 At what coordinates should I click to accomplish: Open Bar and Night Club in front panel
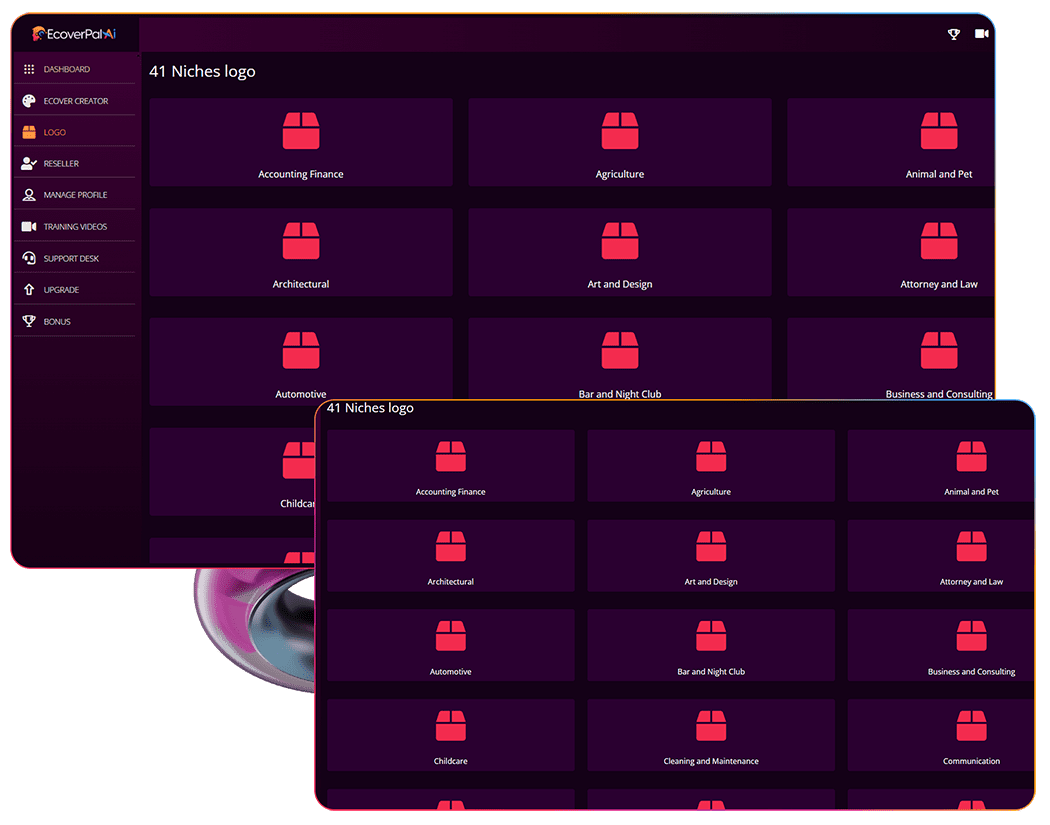711,646
